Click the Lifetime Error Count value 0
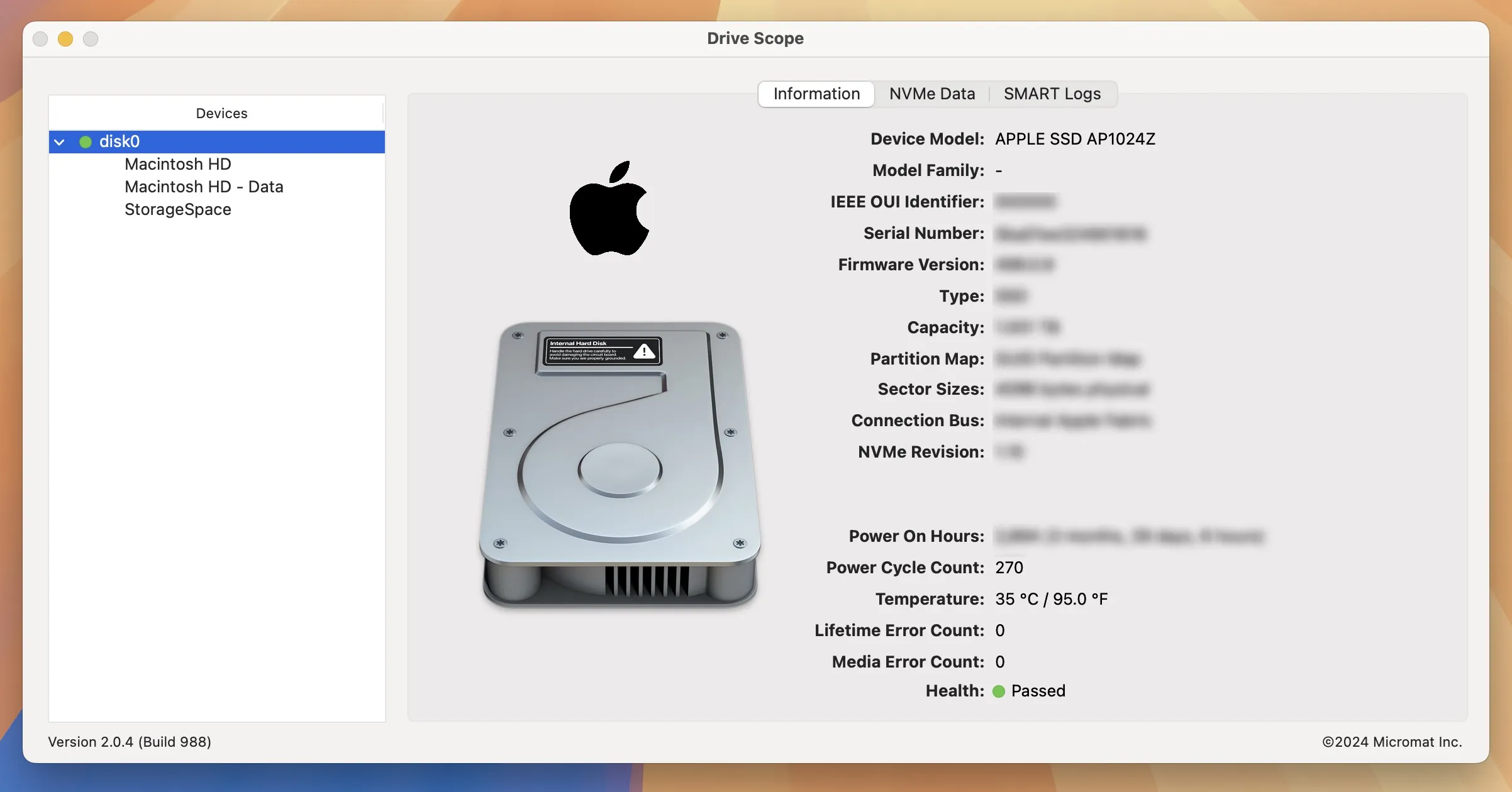 tap(1000, 630)
